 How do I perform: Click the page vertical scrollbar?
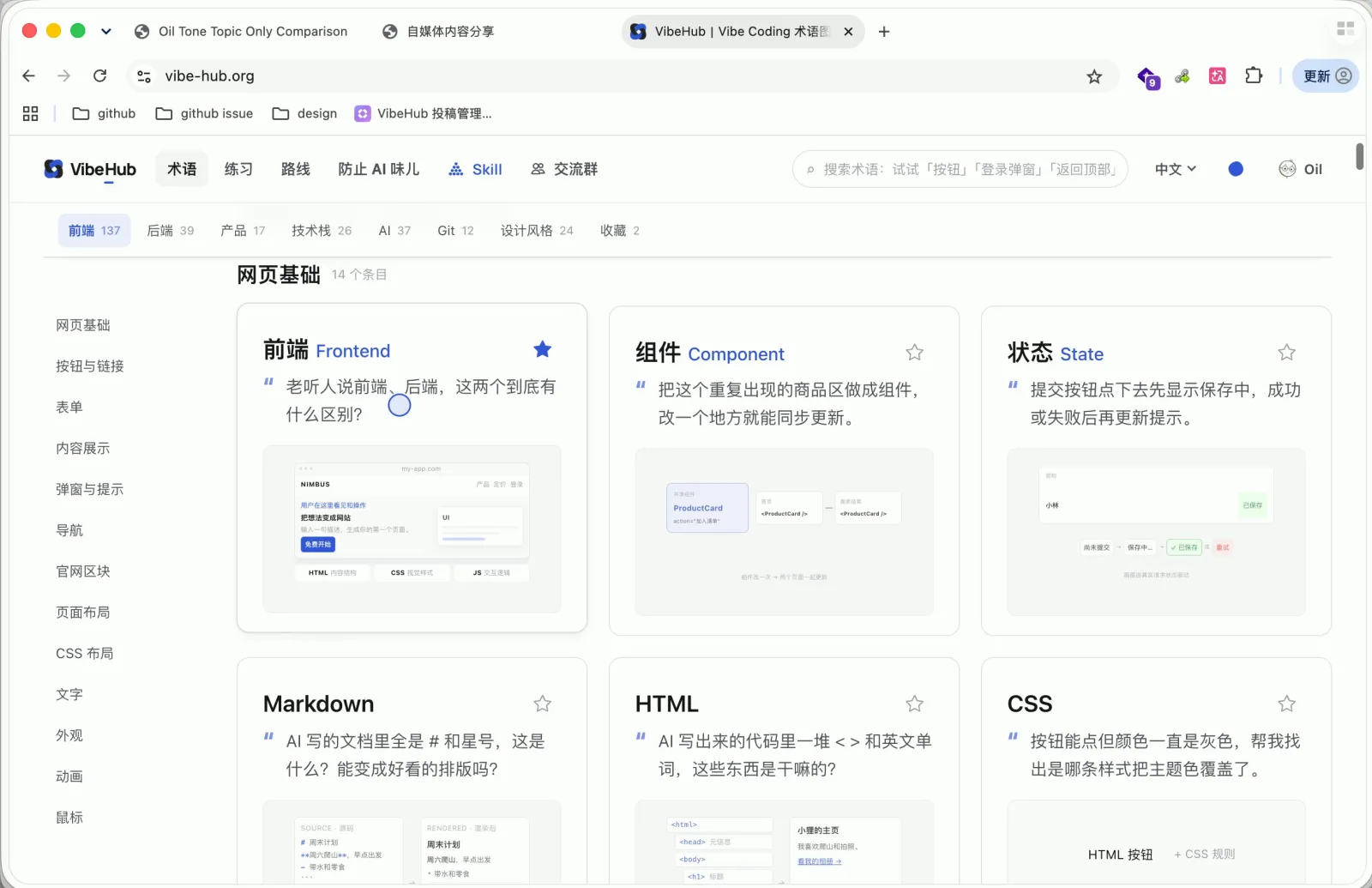pyautogui.click(x=1359, y=157)
